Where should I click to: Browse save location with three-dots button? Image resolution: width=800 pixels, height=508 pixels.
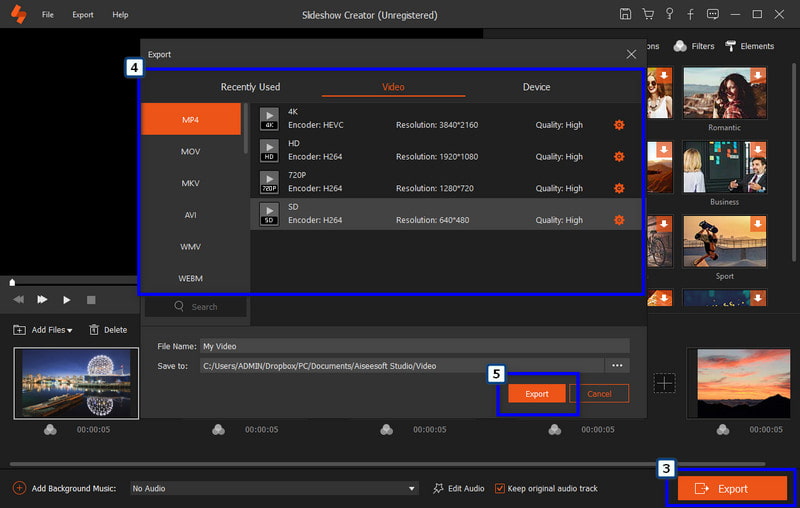(618, 366)
